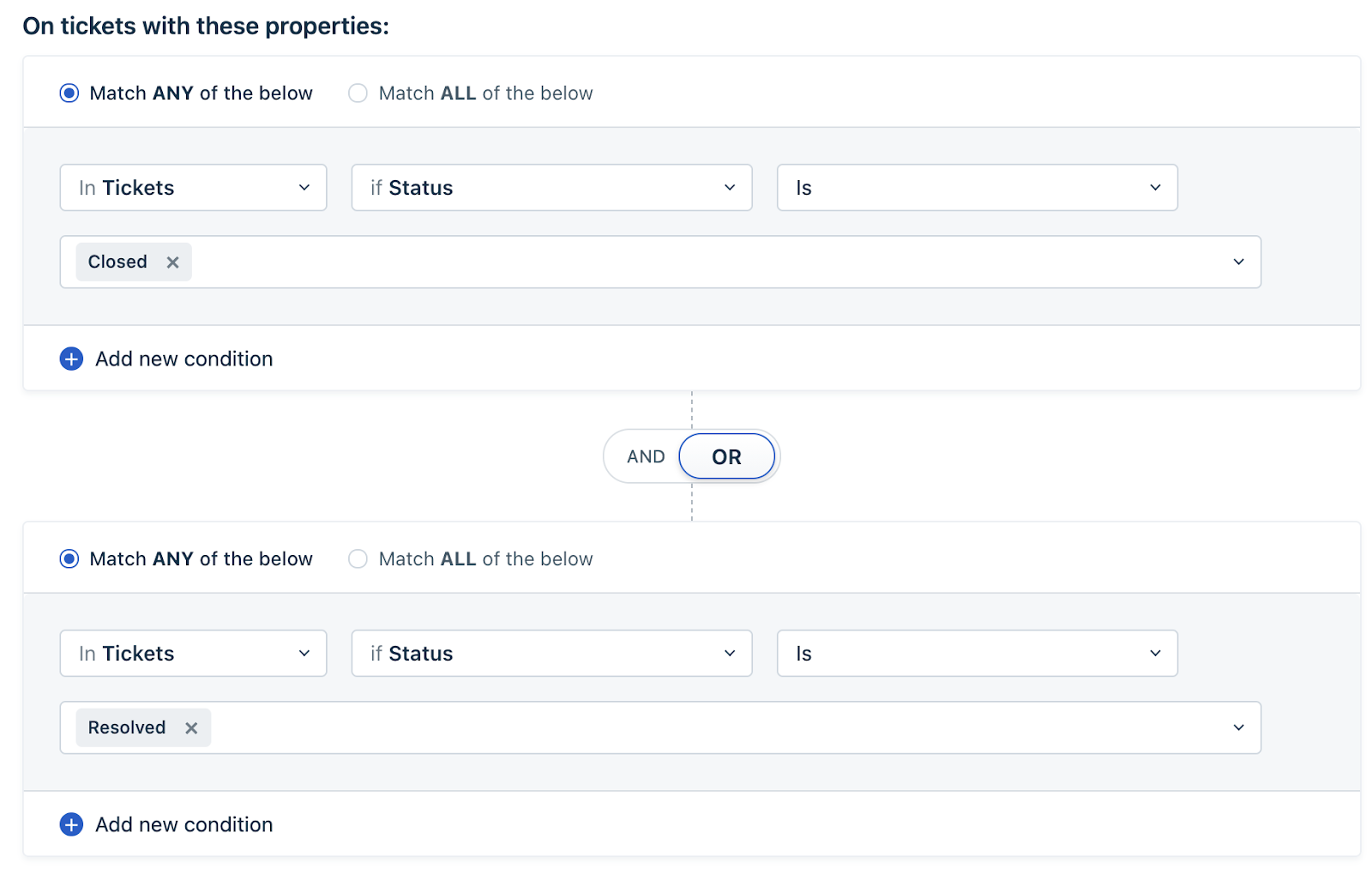Select Match ALL in second condition block
This screenshot has height=869, width=1372.
point(358,558)
